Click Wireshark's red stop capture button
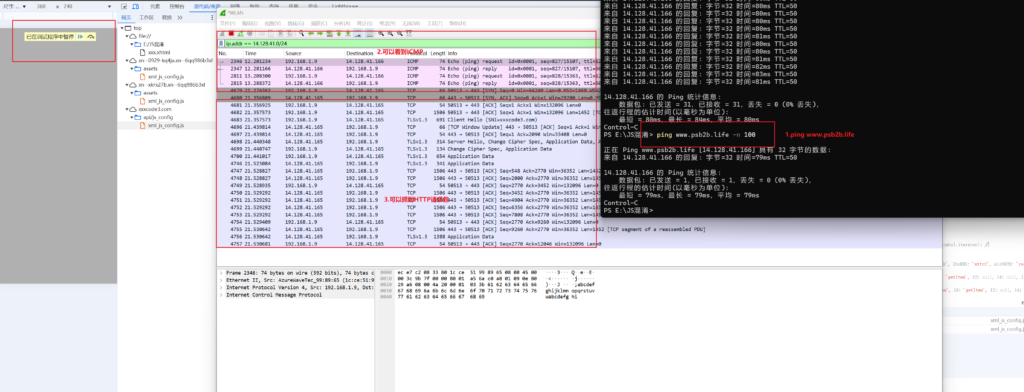The height and width of the screenshot is (392, 1024). tap(231, 33)
